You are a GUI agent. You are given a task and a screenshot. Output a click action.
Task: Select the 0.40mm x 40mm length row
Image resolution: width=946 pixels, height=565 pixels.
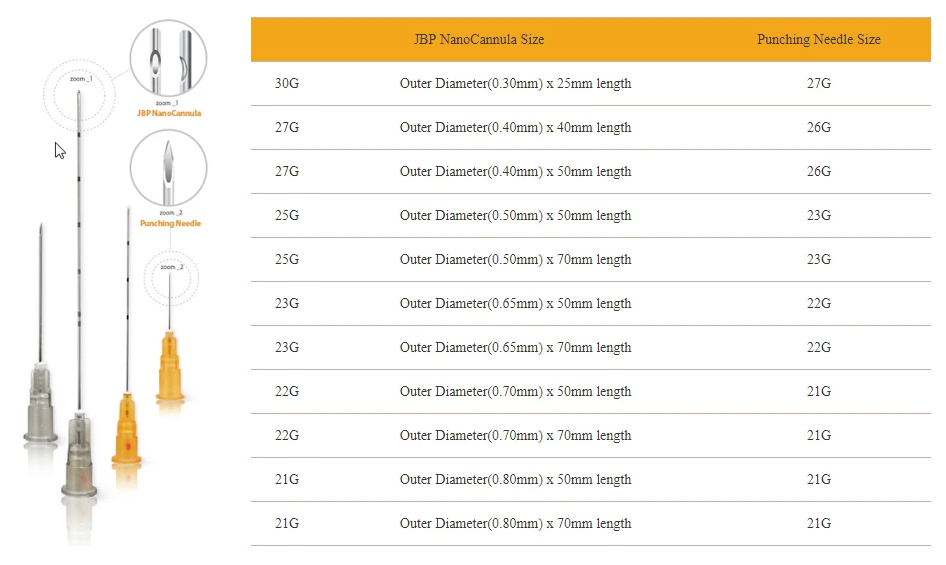[591, 127]
